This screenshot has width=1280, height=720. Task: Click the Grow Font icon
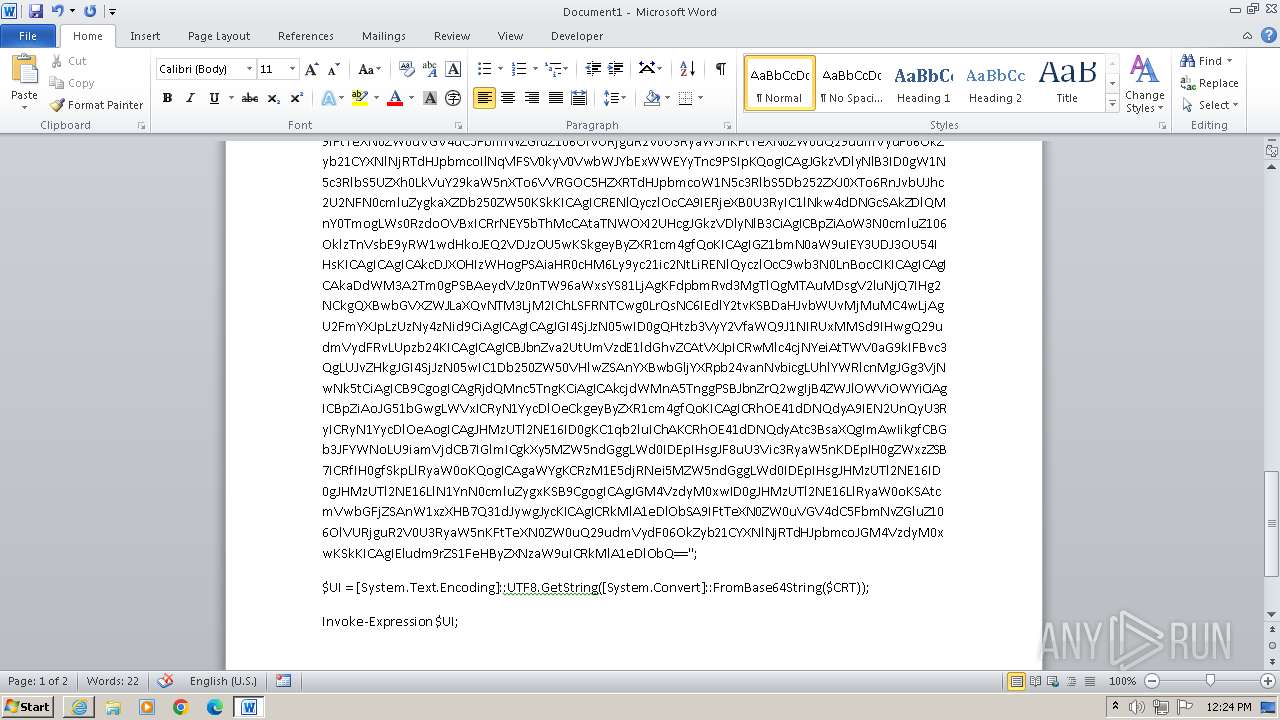coord(312,69)
